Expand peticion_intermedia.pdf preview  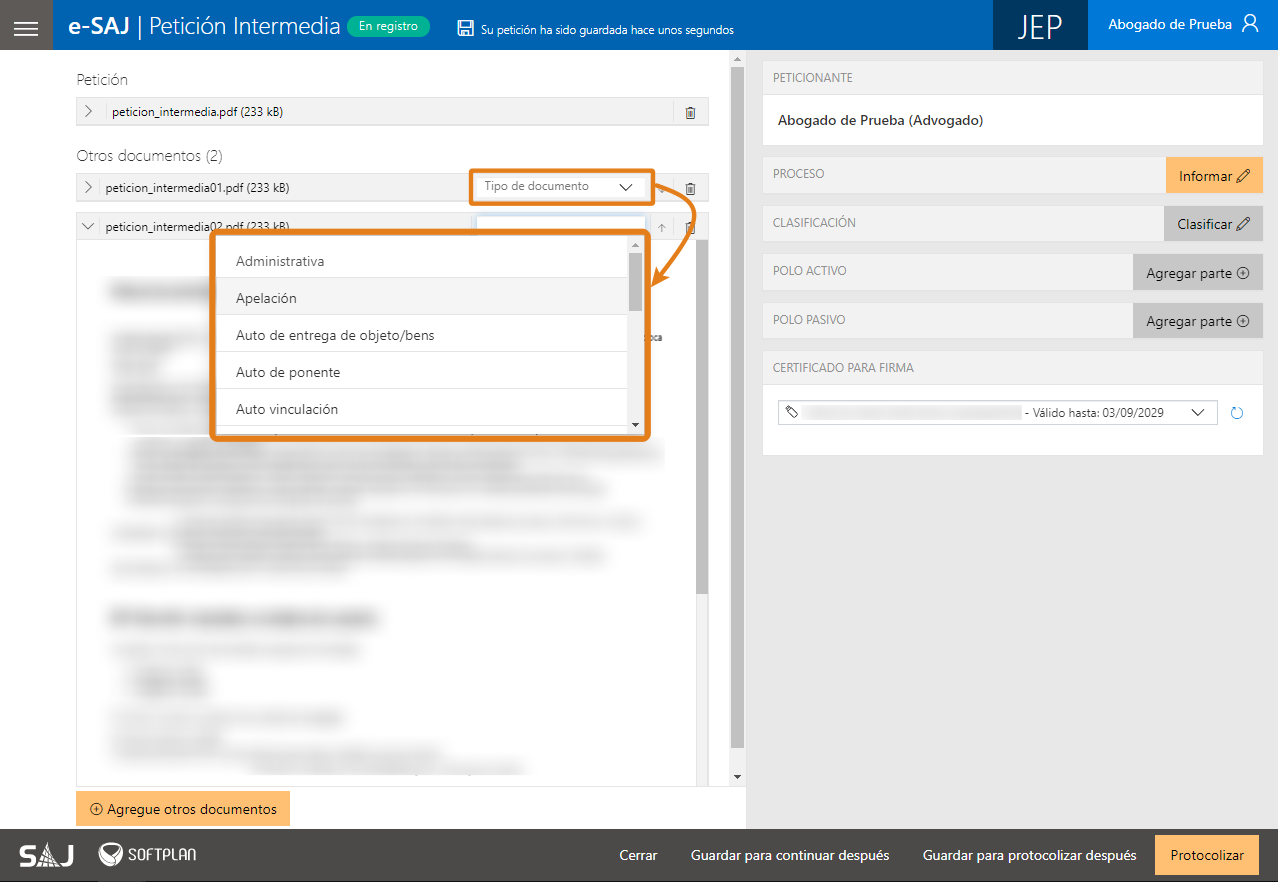pyautogui.click(x=88, y=111)
